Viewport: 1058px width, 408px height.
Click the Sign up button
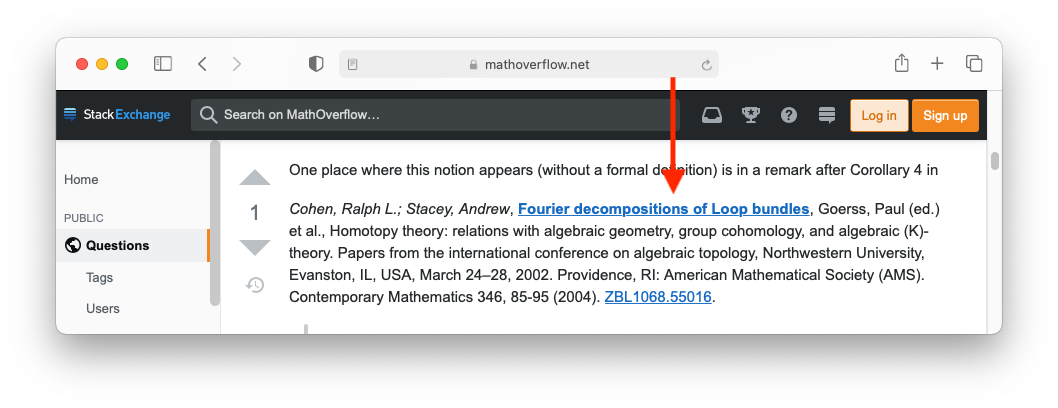coord(945,115)
